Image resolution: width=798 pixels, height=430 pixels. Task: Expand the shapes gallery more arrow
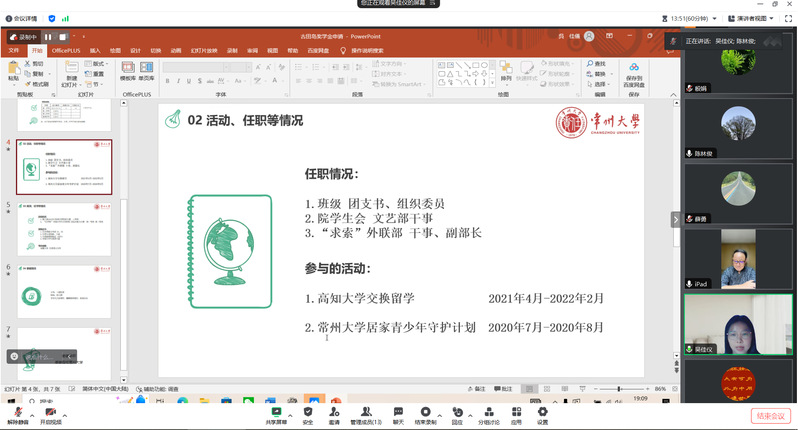[x=493, y=82]
